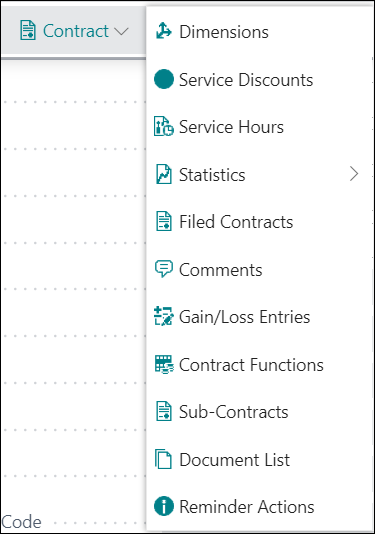Viewport: 375px width, 534px height.
Task: Click the Service Hours clock icon
Action: 164,126
